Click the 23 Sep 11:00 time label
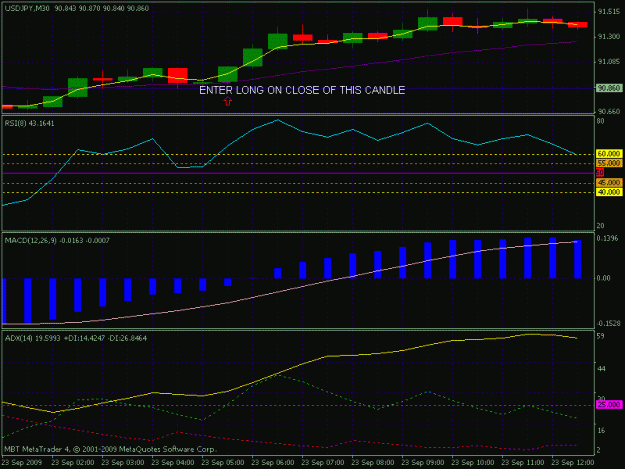The width and height of the screenshot is (625, 469). point(523,463)
